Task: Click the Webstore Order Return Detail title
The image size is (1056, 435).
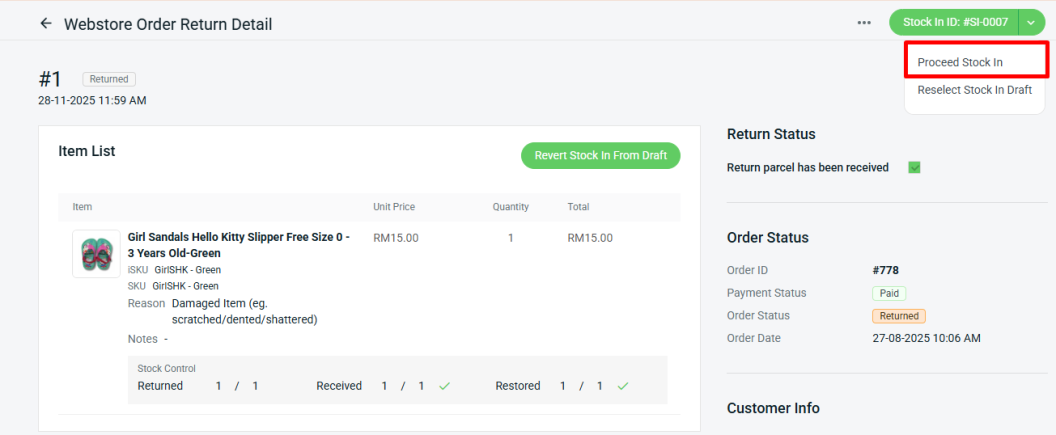Action: coord(168,24)
